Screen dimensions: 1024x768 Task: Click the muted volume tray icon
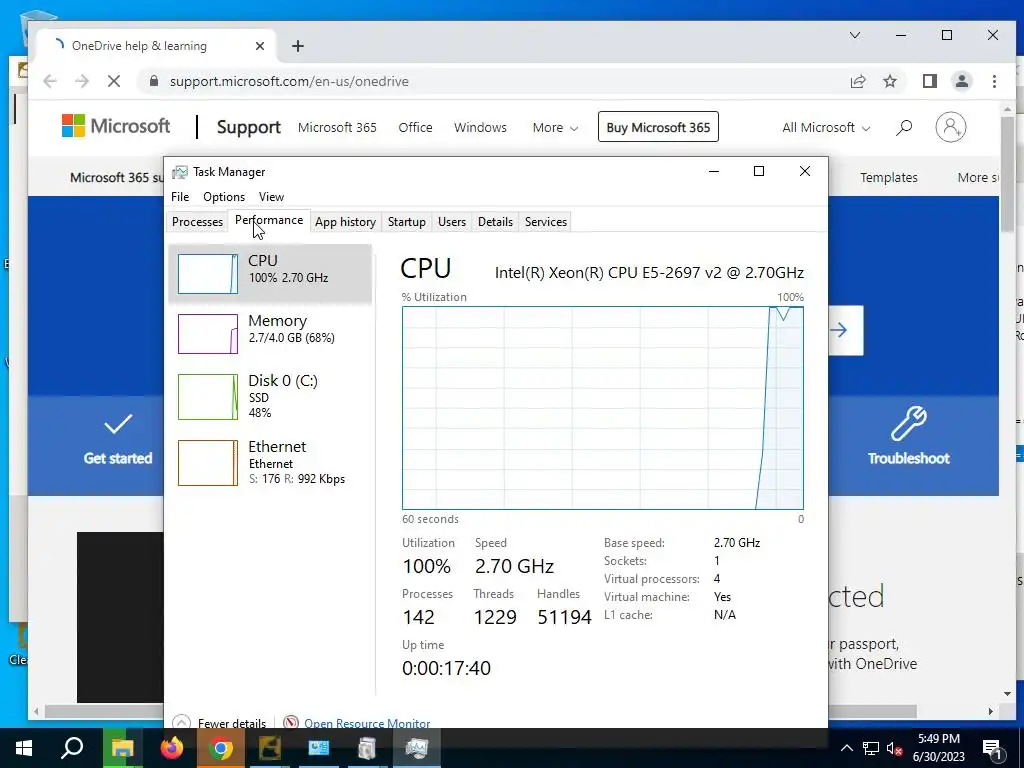coord(894,748)
